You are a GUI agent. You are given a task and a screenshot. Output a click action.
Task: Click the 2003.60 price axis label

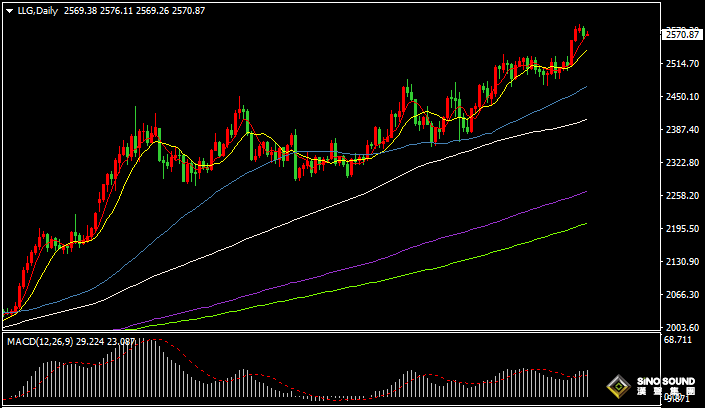point(680,328)
